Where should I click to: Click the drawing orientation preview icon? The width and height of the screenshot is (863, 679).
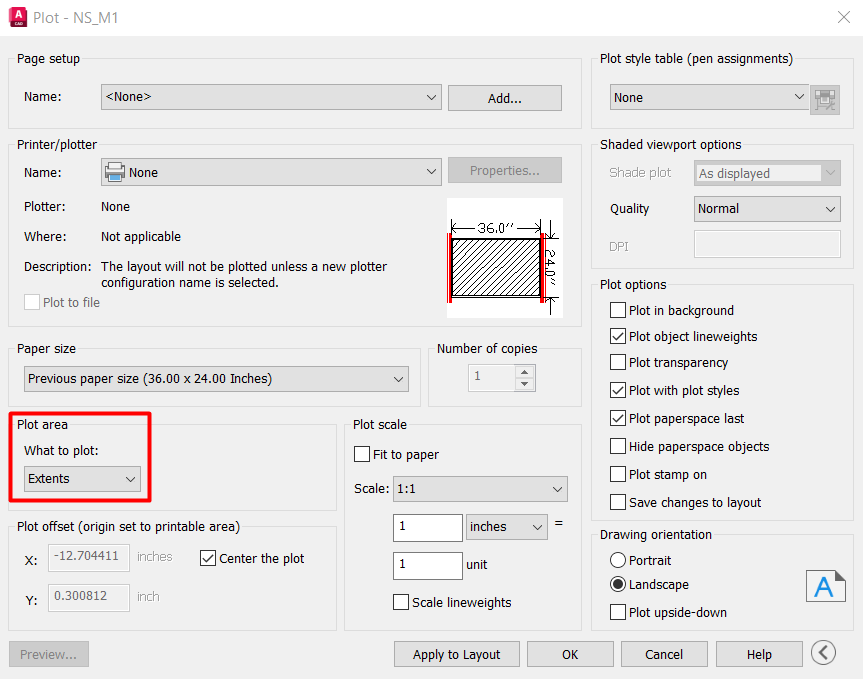point(825,586)
